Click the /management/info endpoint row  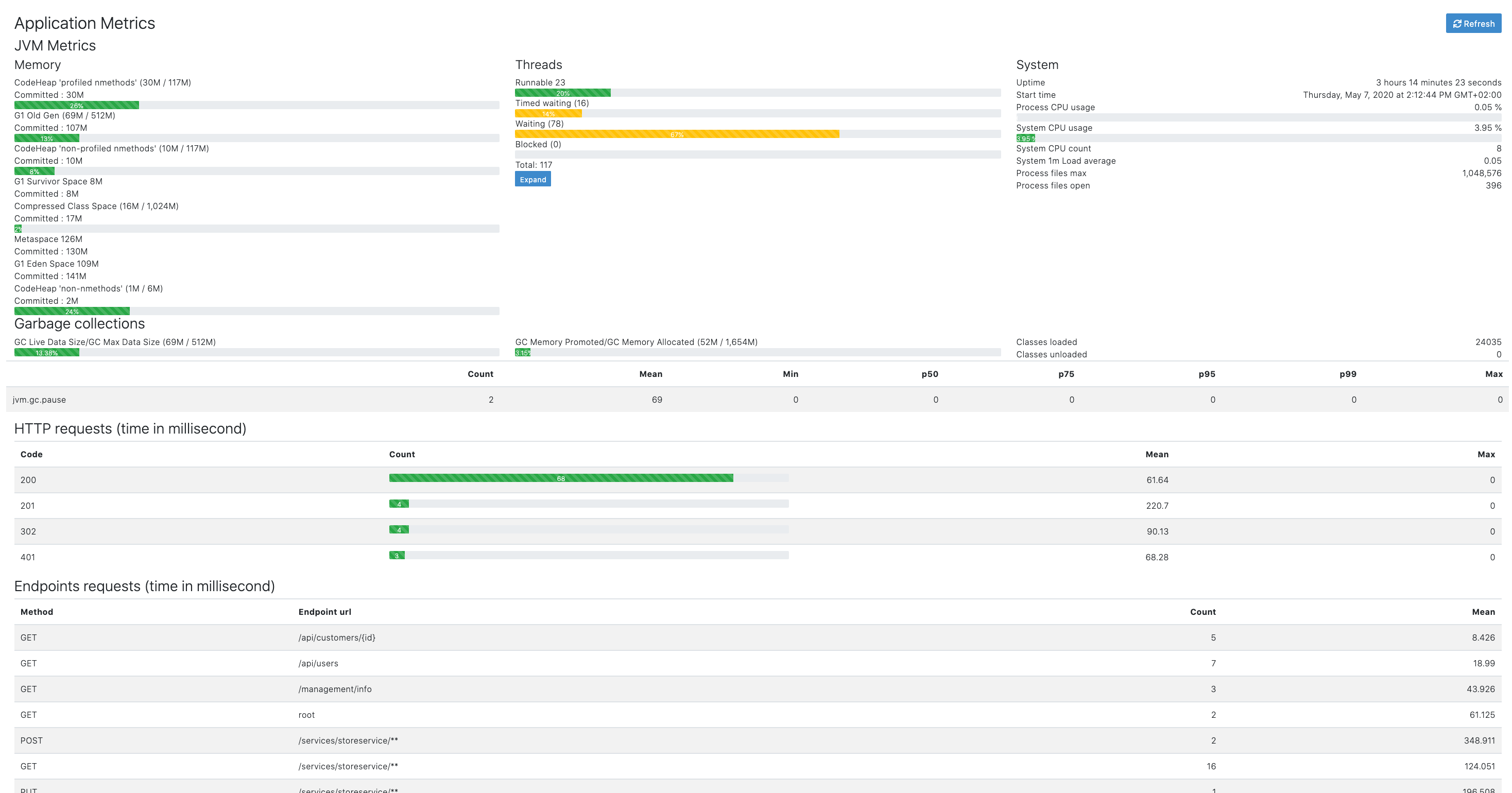click(335, 689)
